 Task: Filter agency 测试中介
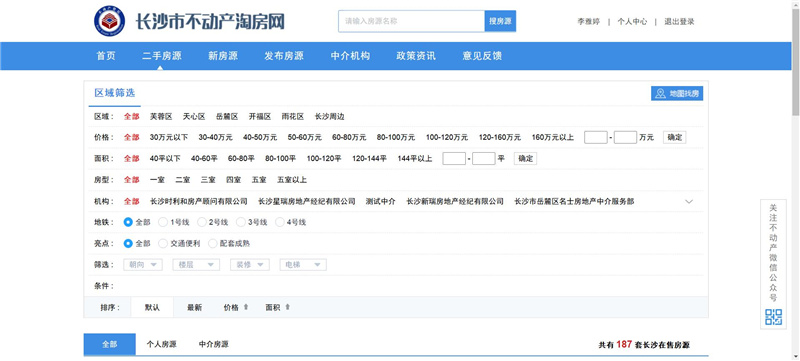point(381,201)
